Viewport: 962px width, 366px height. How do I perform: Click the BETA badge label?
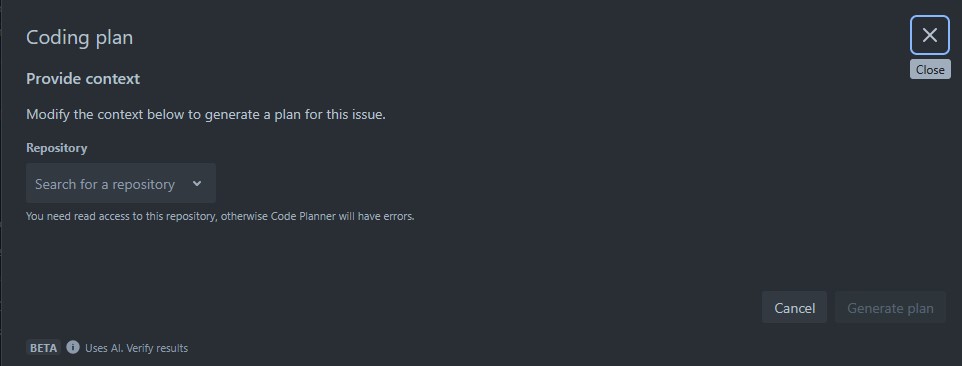tap(44, 348)
